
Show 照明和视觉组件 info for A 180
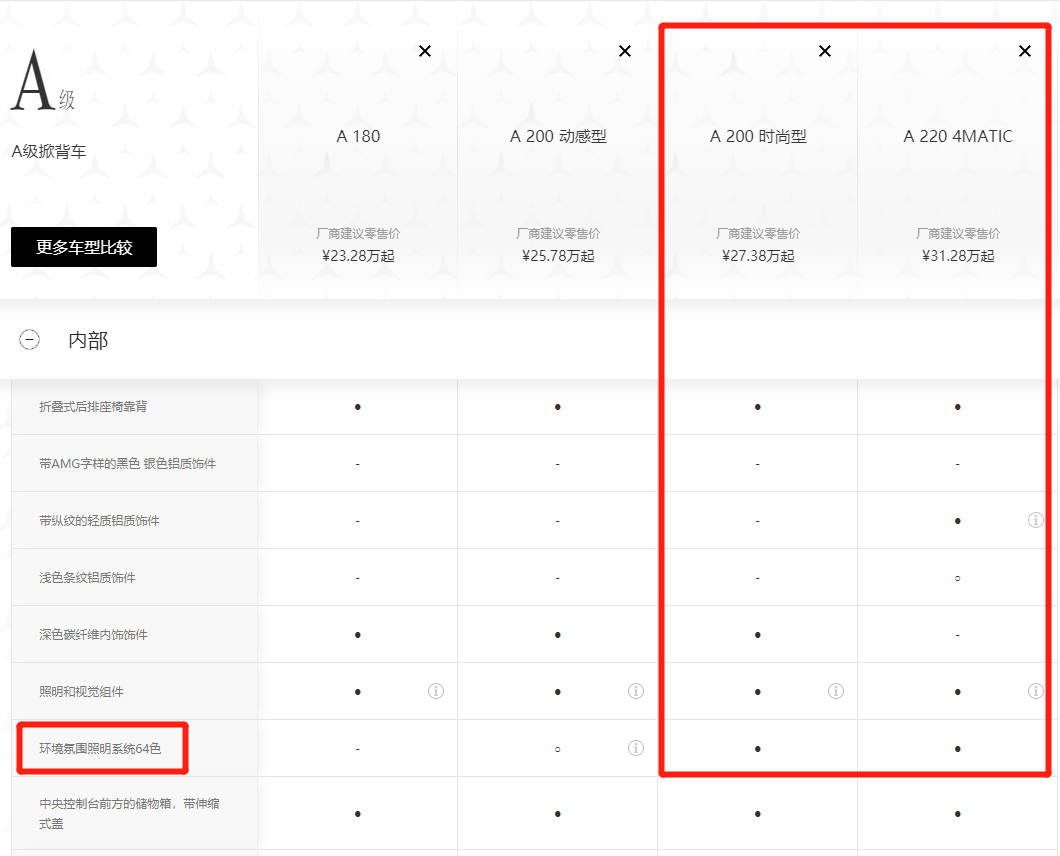[x=436, y=691]
